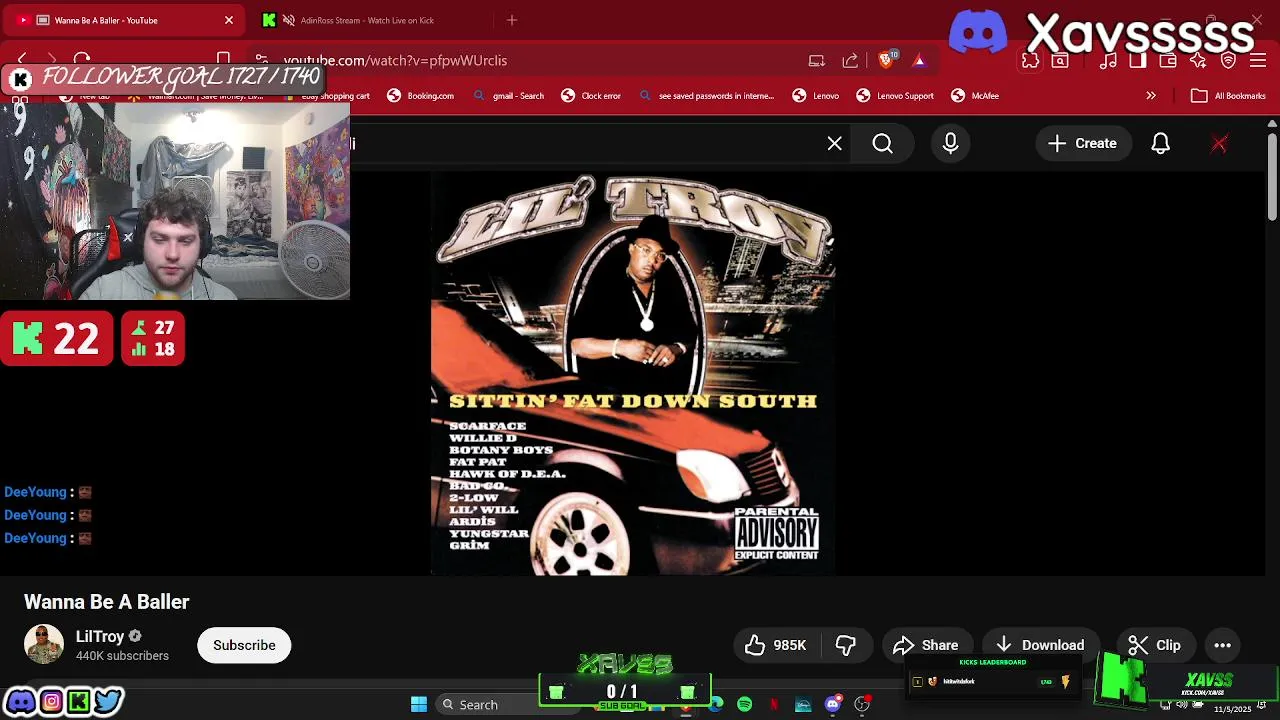Expand hidden bookmarks overflow chevron

coord(1151,96)
